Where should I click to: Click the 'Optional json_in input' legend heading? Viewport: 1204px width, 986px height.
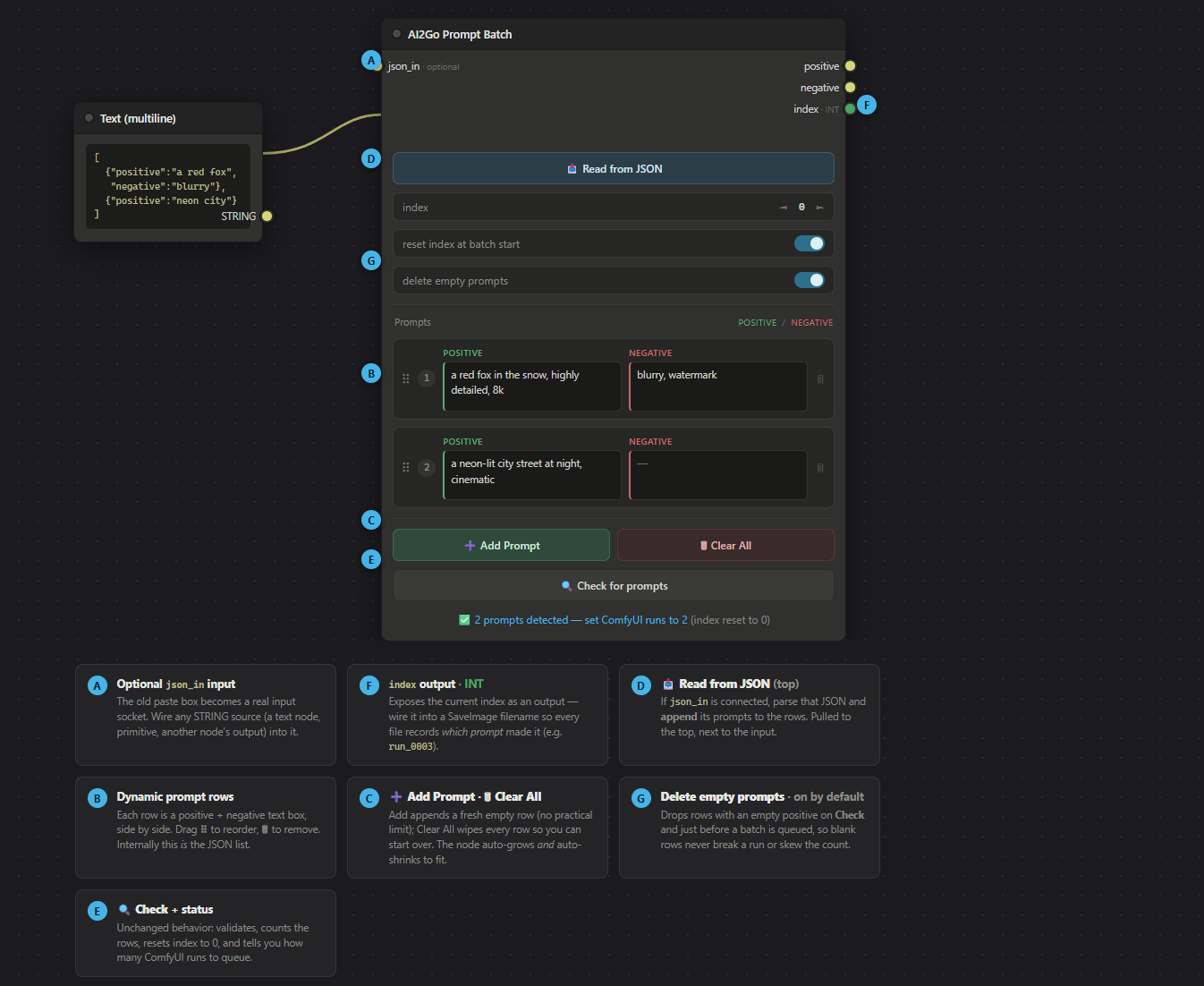coord(176,684)
